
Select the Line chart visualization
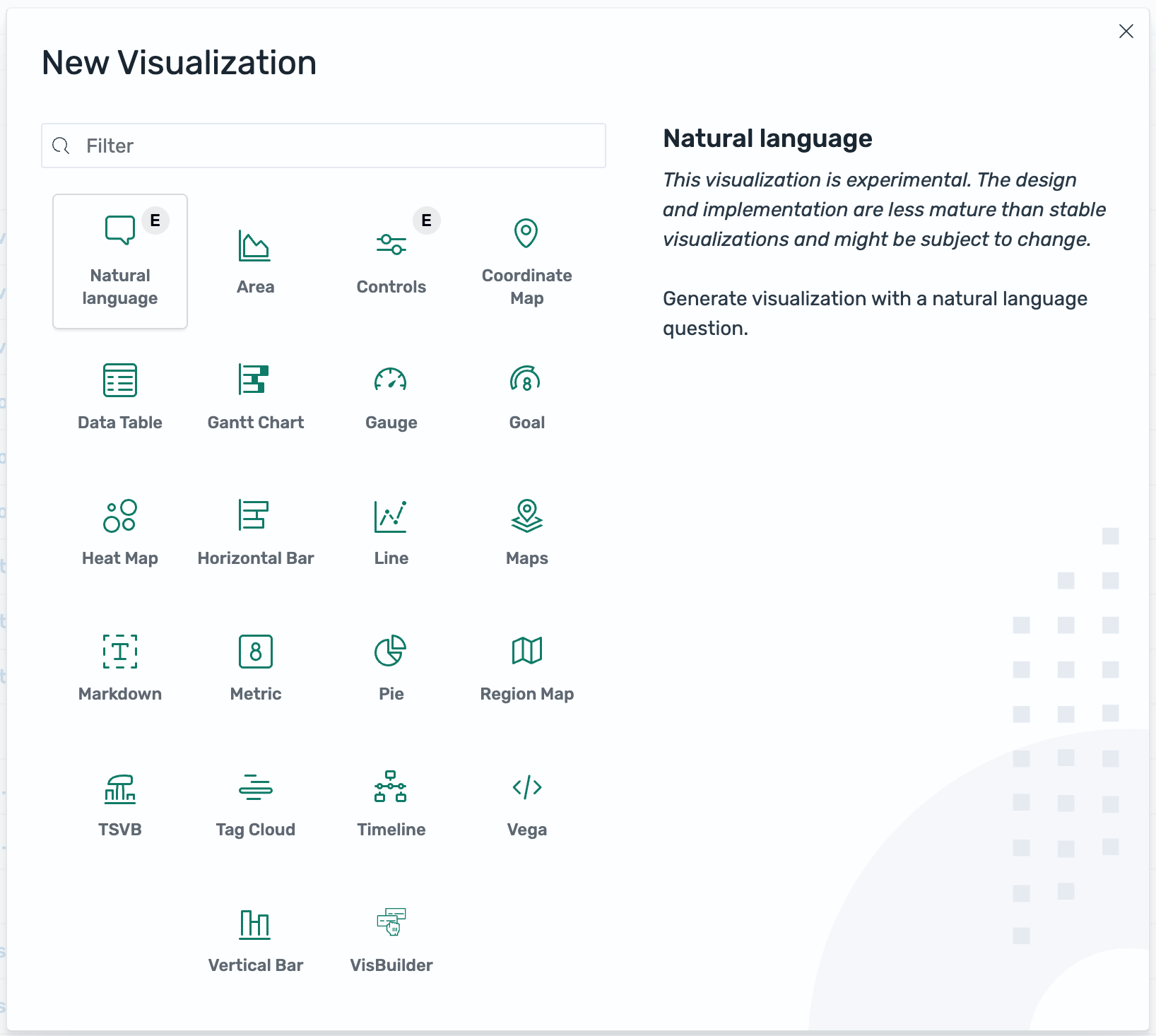[391, 531]
